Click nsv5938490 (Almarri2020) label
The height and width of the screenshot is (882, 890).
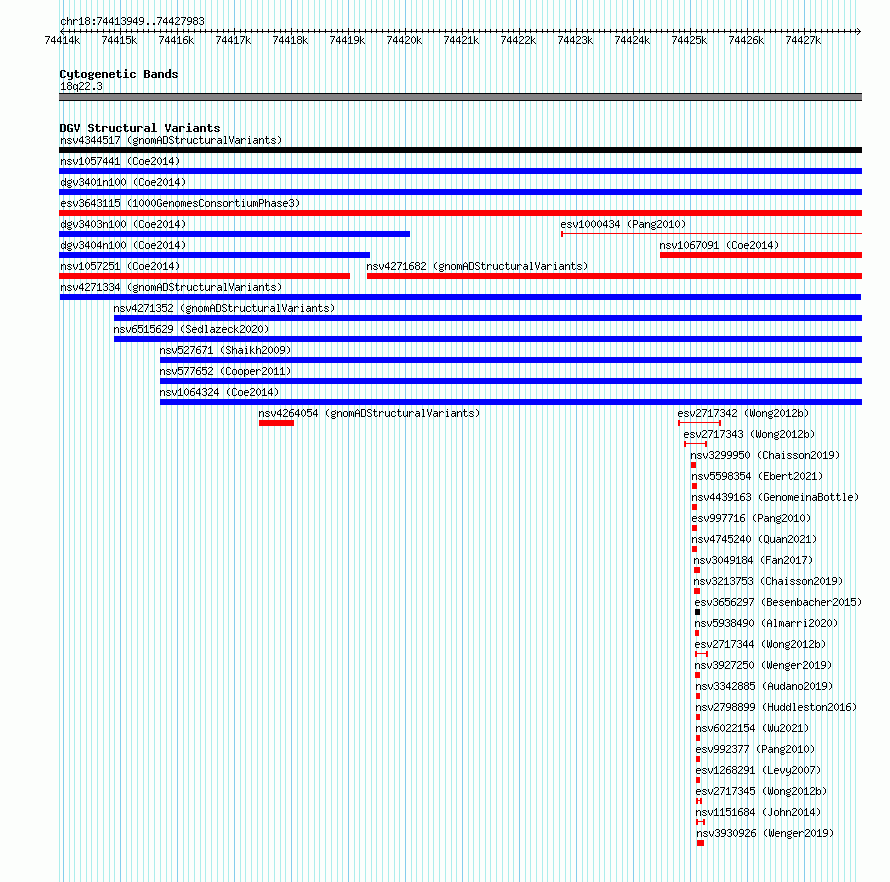click(766, 623)
